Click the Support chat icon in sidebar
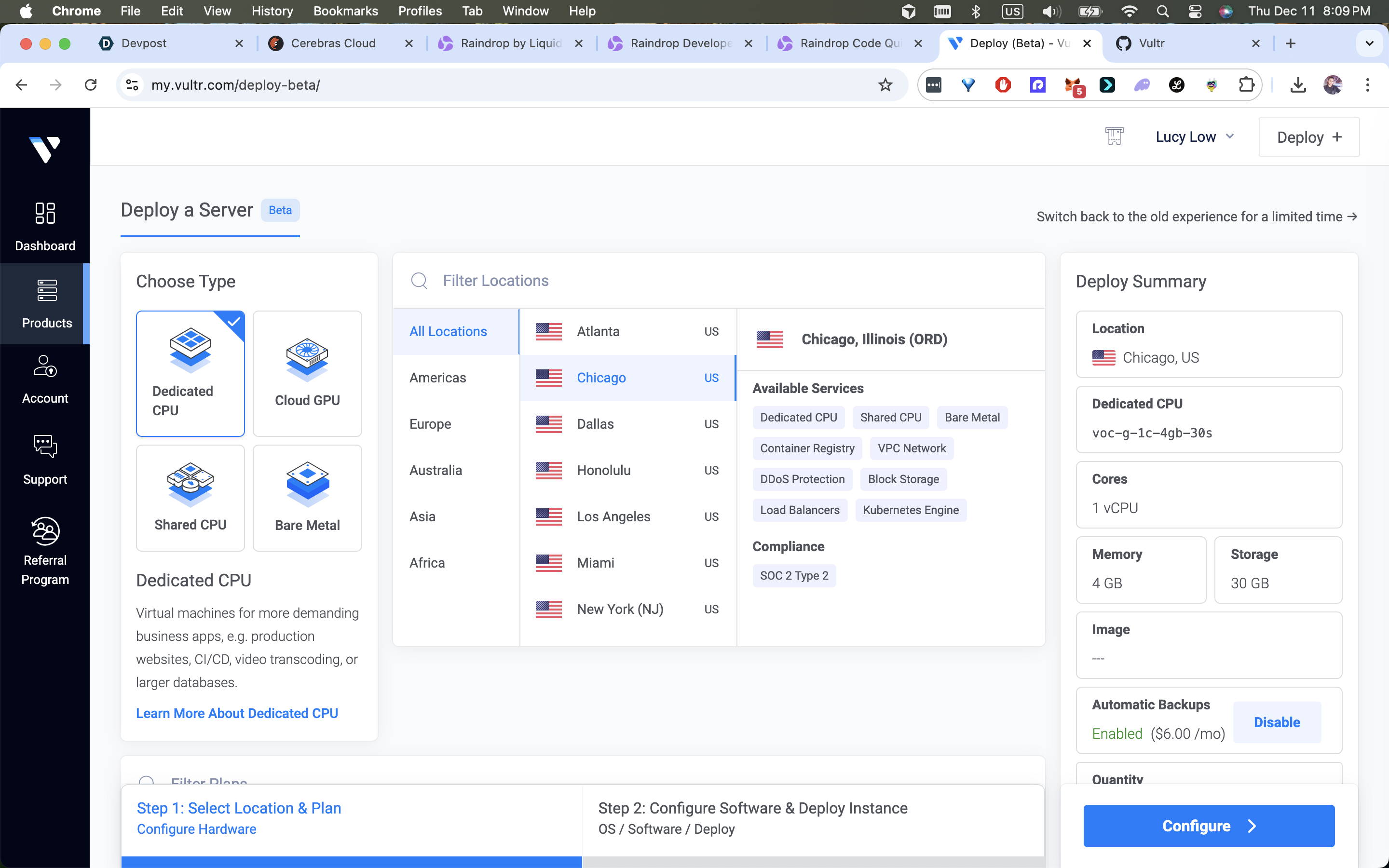This screenshot has height=868, width=1389. pos(45,447)
